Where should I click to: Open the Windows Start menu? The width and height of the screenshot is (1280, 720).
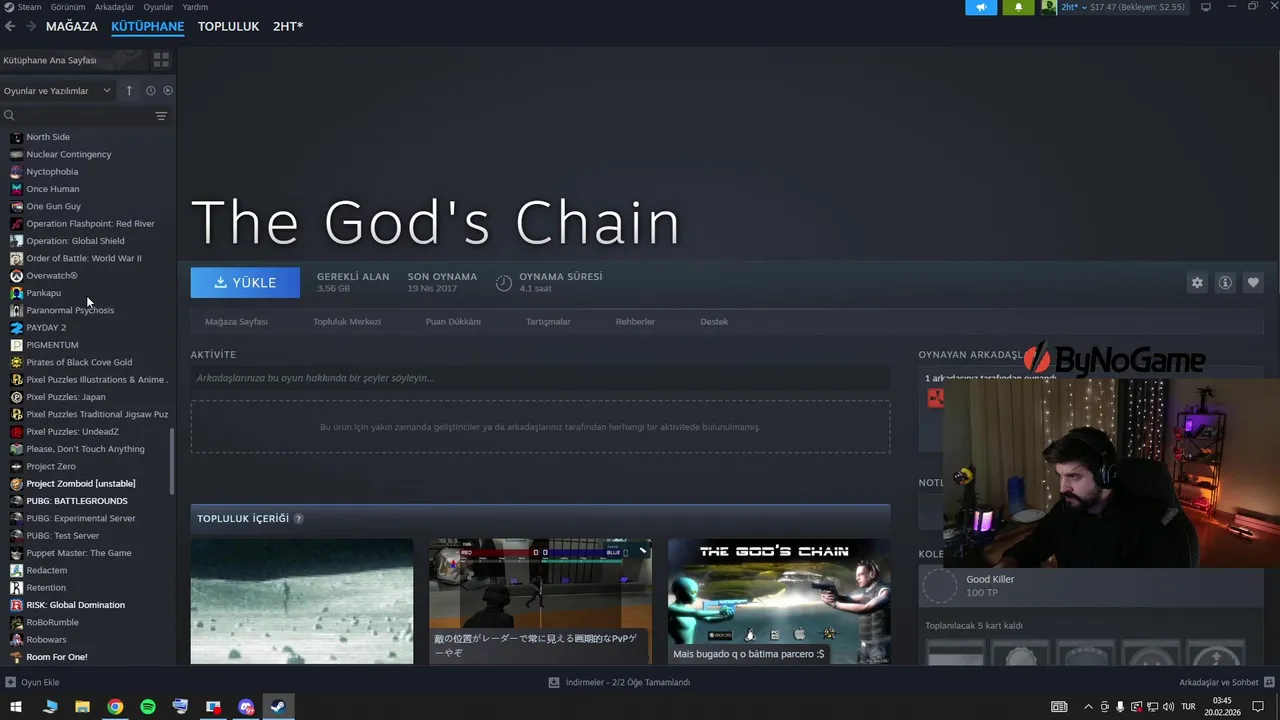tap(16, 707)
